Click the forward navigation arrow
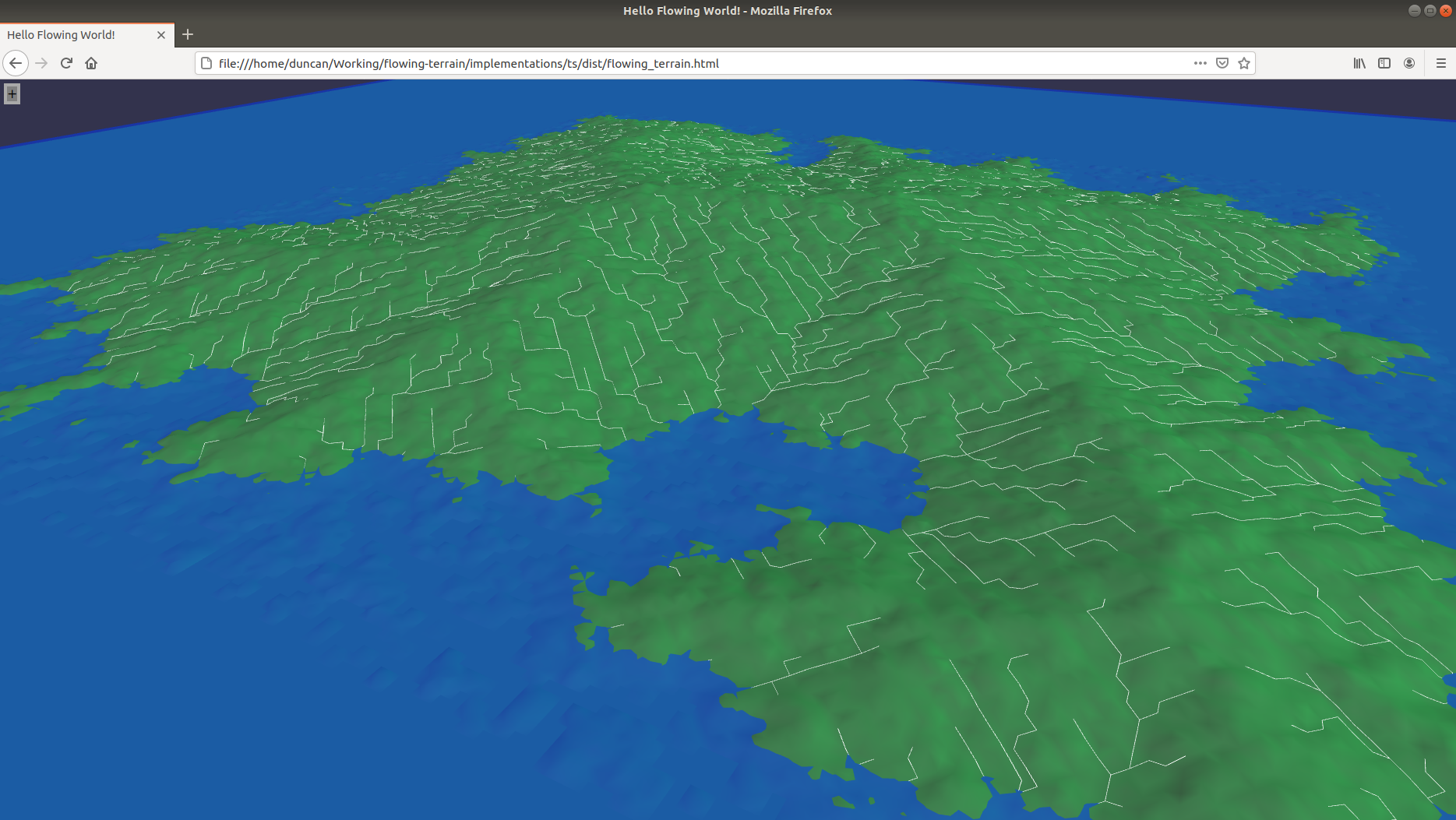The image size is (1456, 820). tap(42, 63)
